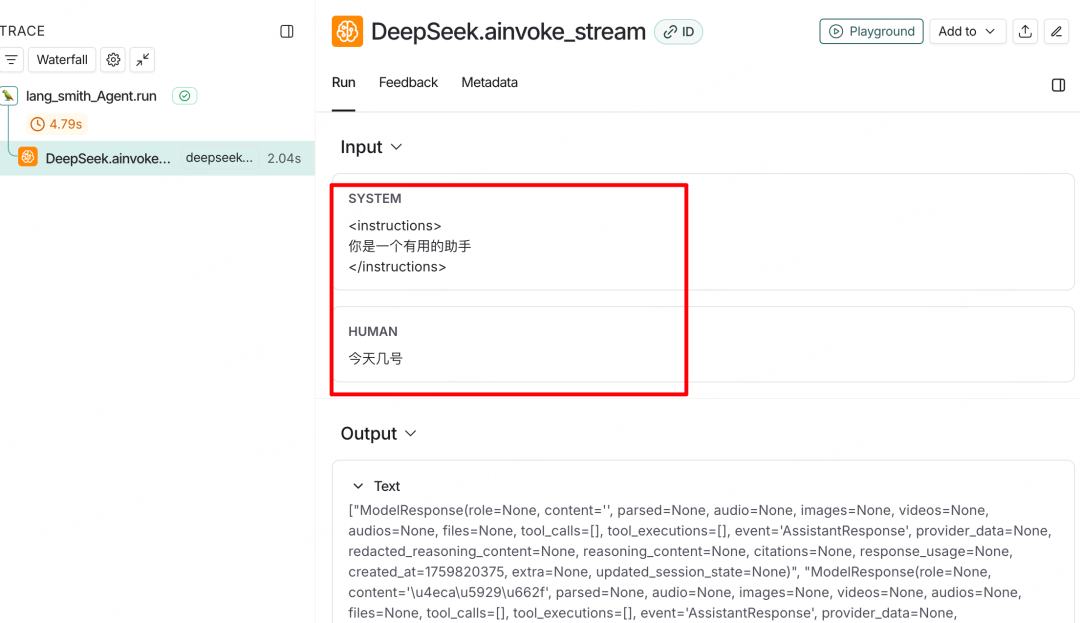Click the pencil edit icon button
Image resolution: width=1080 pixels, height=623 pixels.
(x=1056, y=32)
